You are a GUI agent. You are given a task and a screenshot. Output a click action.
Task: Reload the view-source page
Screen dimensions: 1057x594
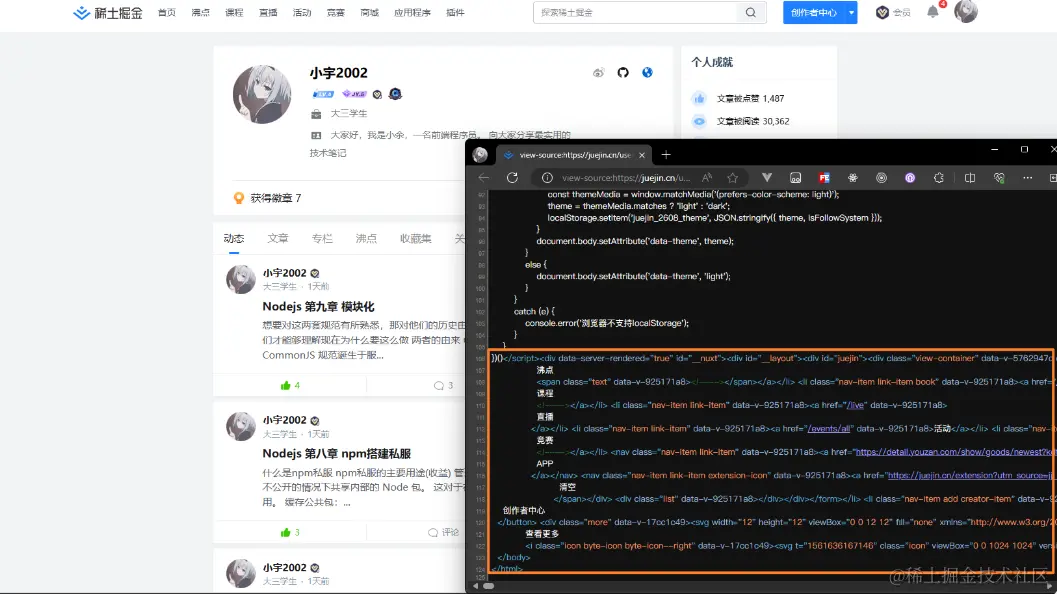[512, 178]
